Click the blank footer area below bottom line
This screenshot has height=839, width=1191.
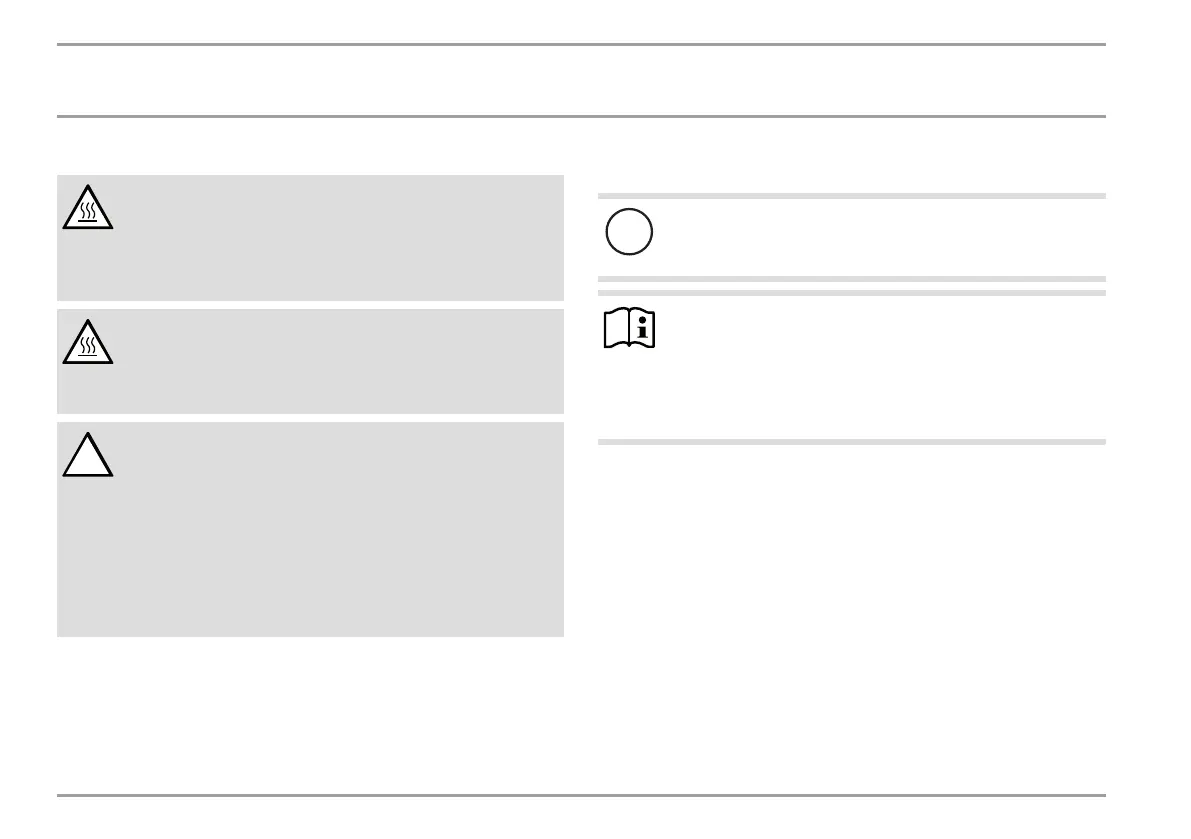pyautogui.click(x=581, y=818)
